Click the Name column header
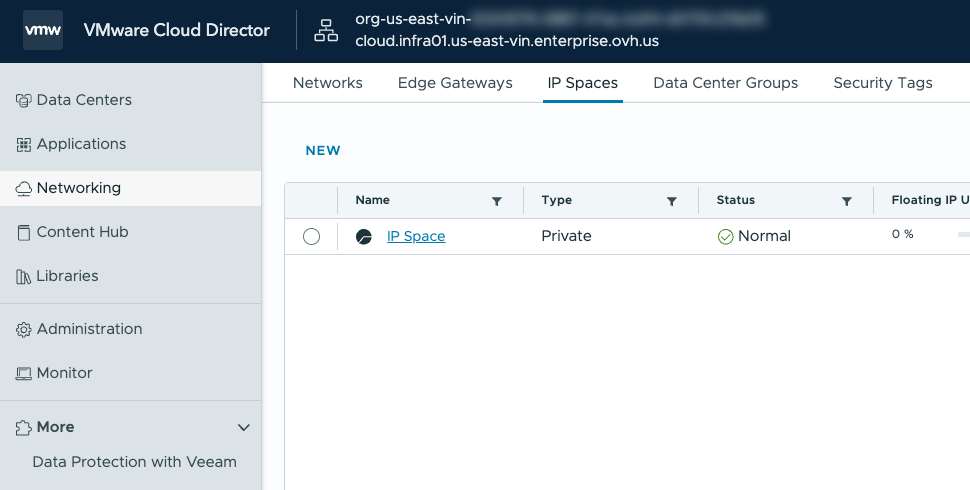 coord(372,200)
